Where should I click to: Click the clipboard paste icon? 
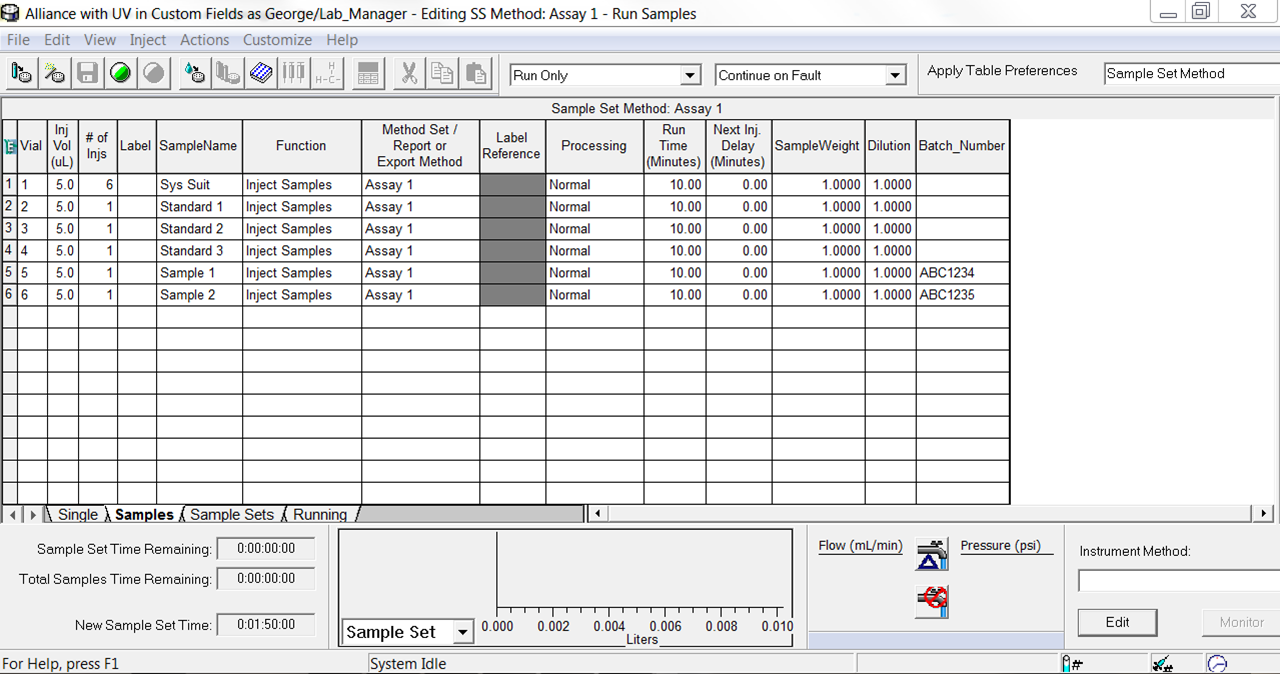coord(476,73)
